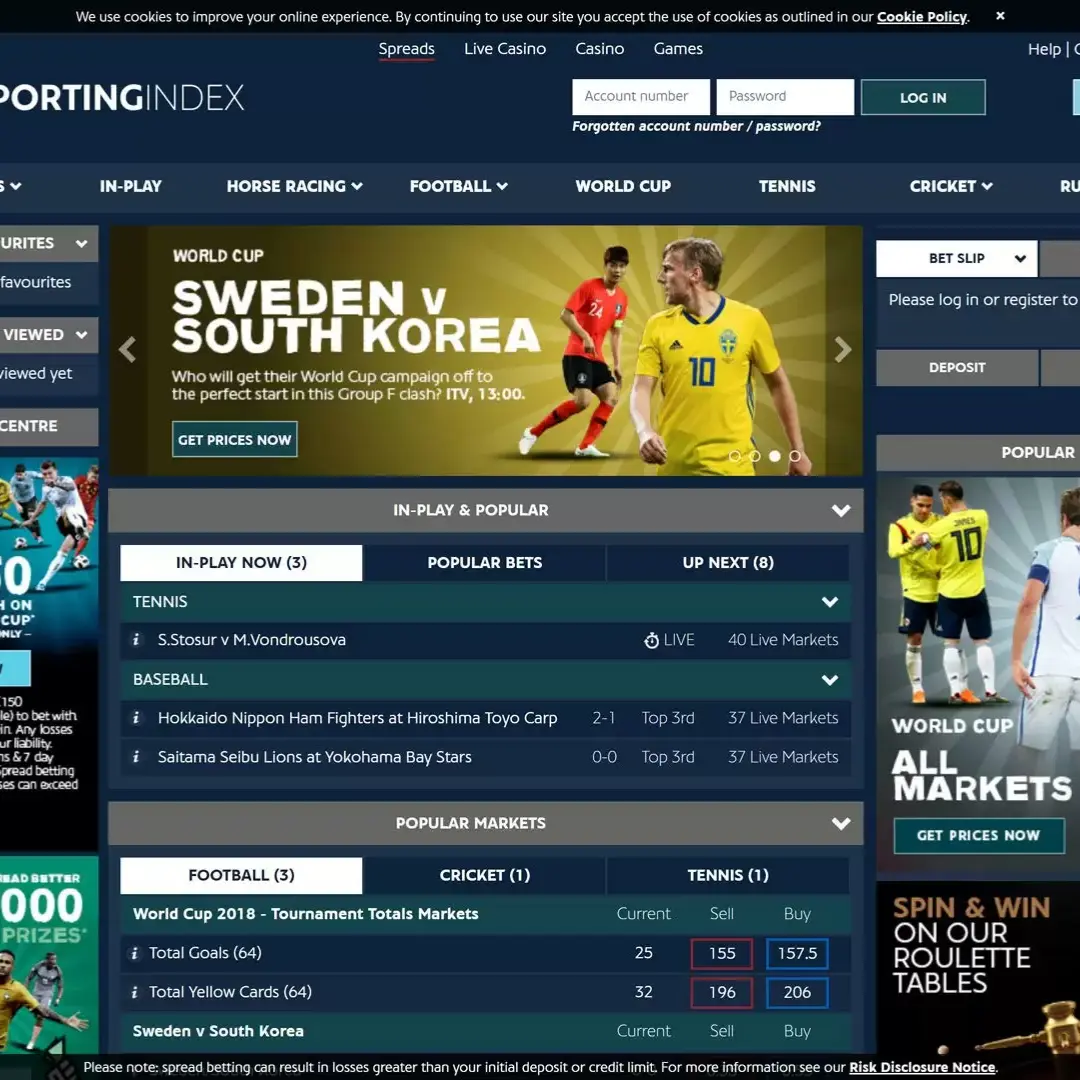
Task: Open the Cookie Policy link
Action: (922, 17)
